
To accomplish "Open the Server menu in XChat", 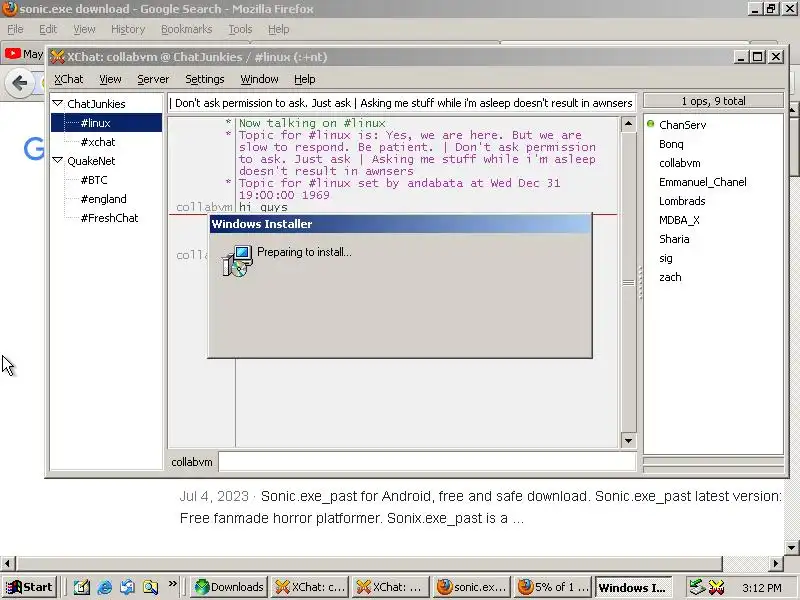I will [x=153, y=79].
